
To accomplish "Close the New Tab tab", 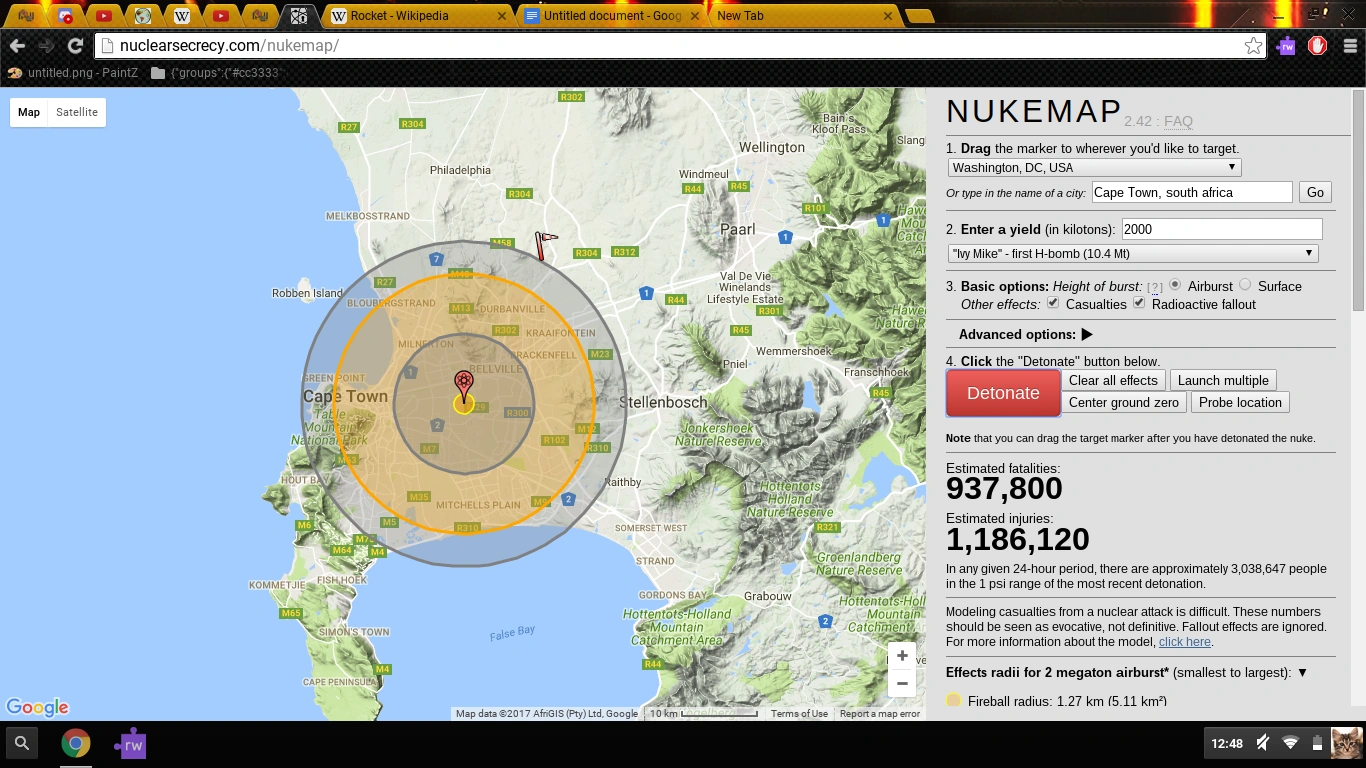I will point(886,16).
